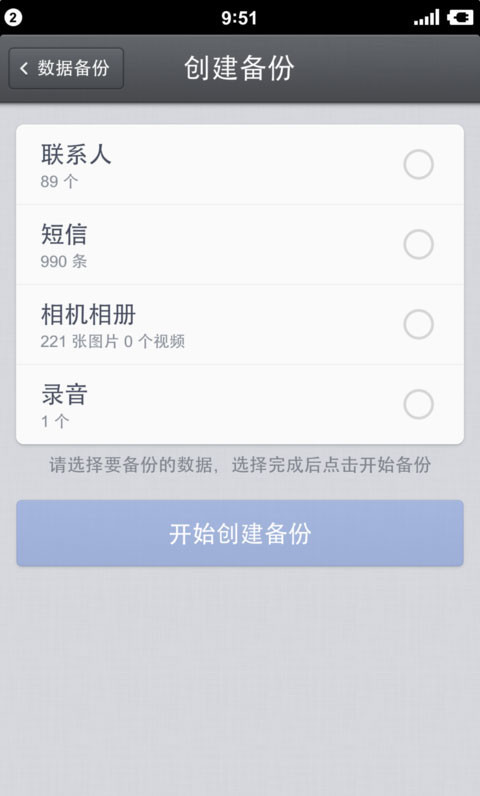Tap the battery charging icon

point(460,18)
